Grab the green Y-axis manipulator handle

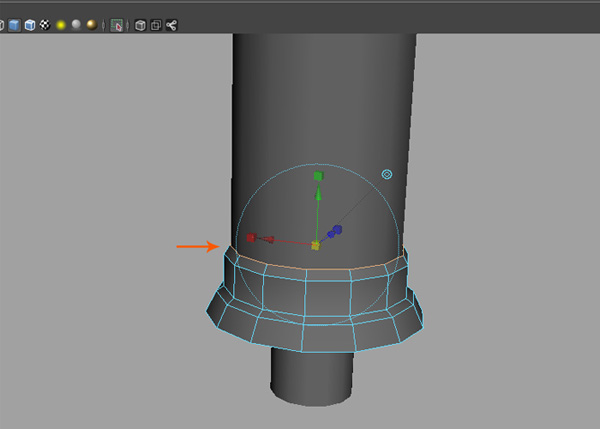[318, 177]
